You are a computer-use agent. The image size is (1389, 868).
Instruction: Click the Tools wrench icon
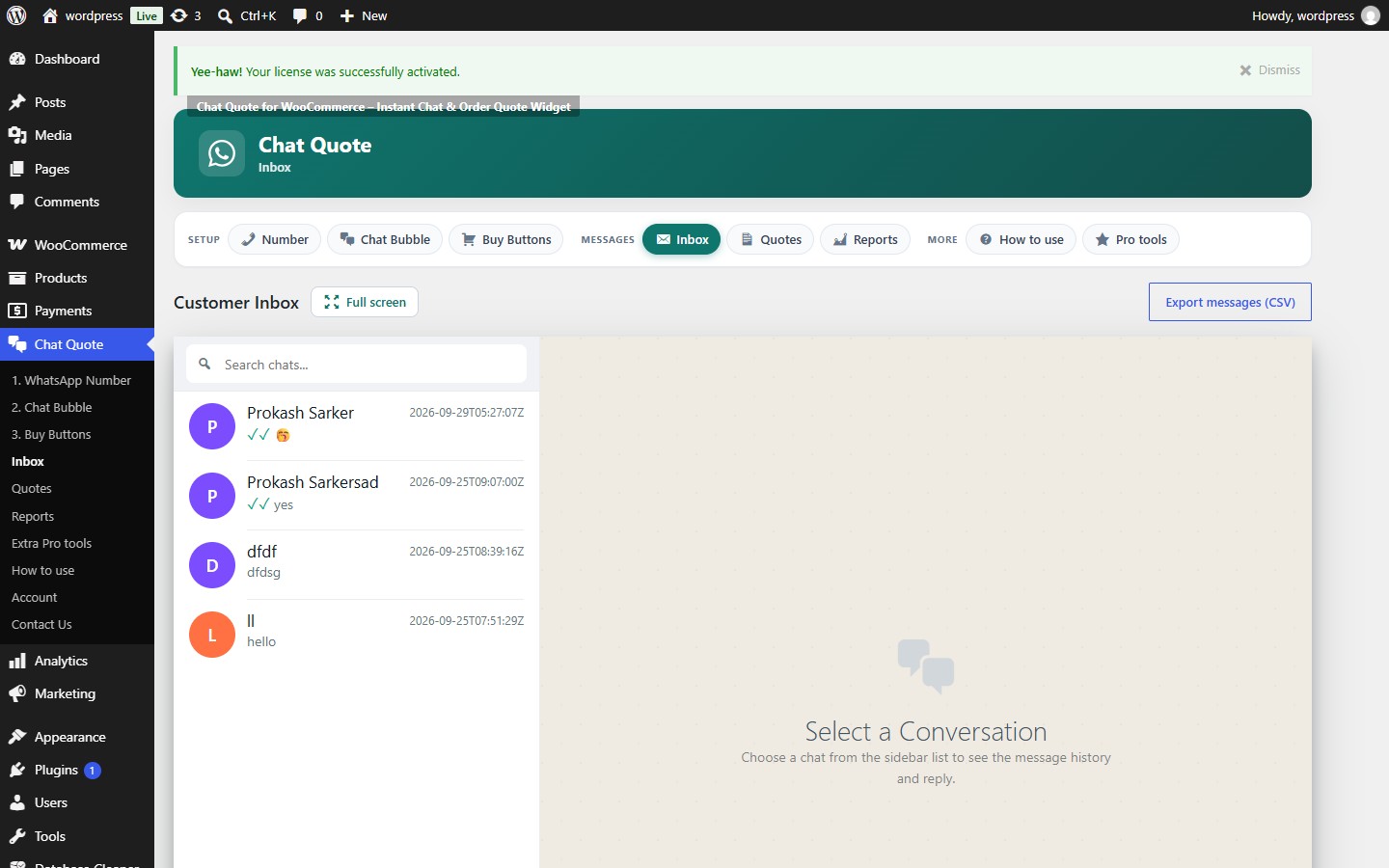(x=17, y=836)
